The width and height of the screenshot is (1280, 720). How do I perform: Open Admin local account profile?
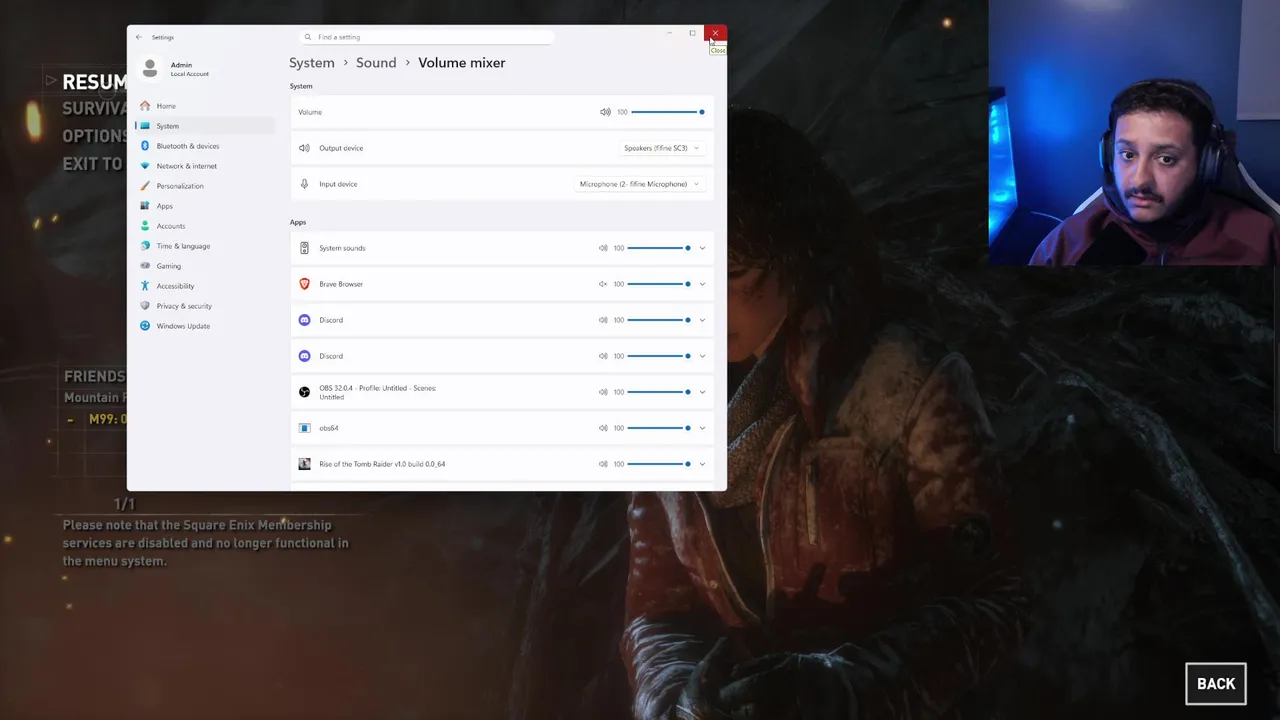click(175, 68)
